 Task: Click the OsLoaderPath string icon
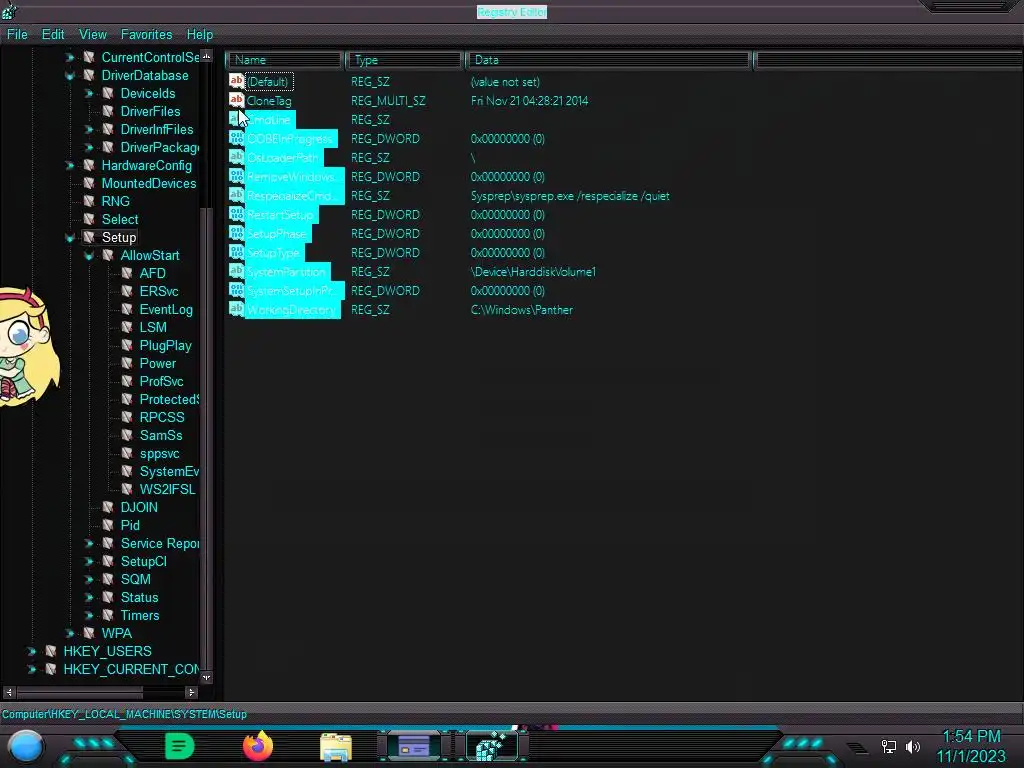pyautogui.click(x=236, y=157)
